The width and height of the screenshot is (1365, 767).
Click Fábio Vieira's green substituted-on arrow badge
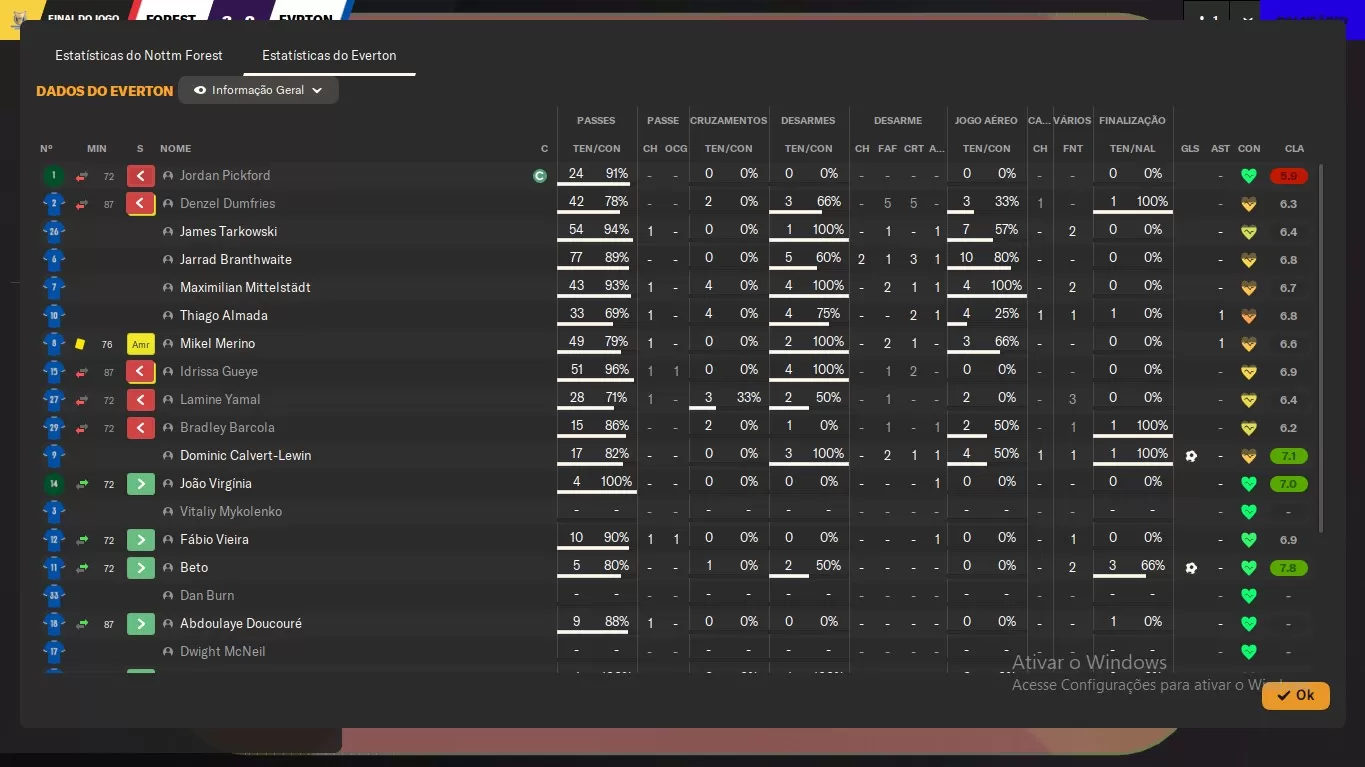pyautogui.click(x=141, y=540)
